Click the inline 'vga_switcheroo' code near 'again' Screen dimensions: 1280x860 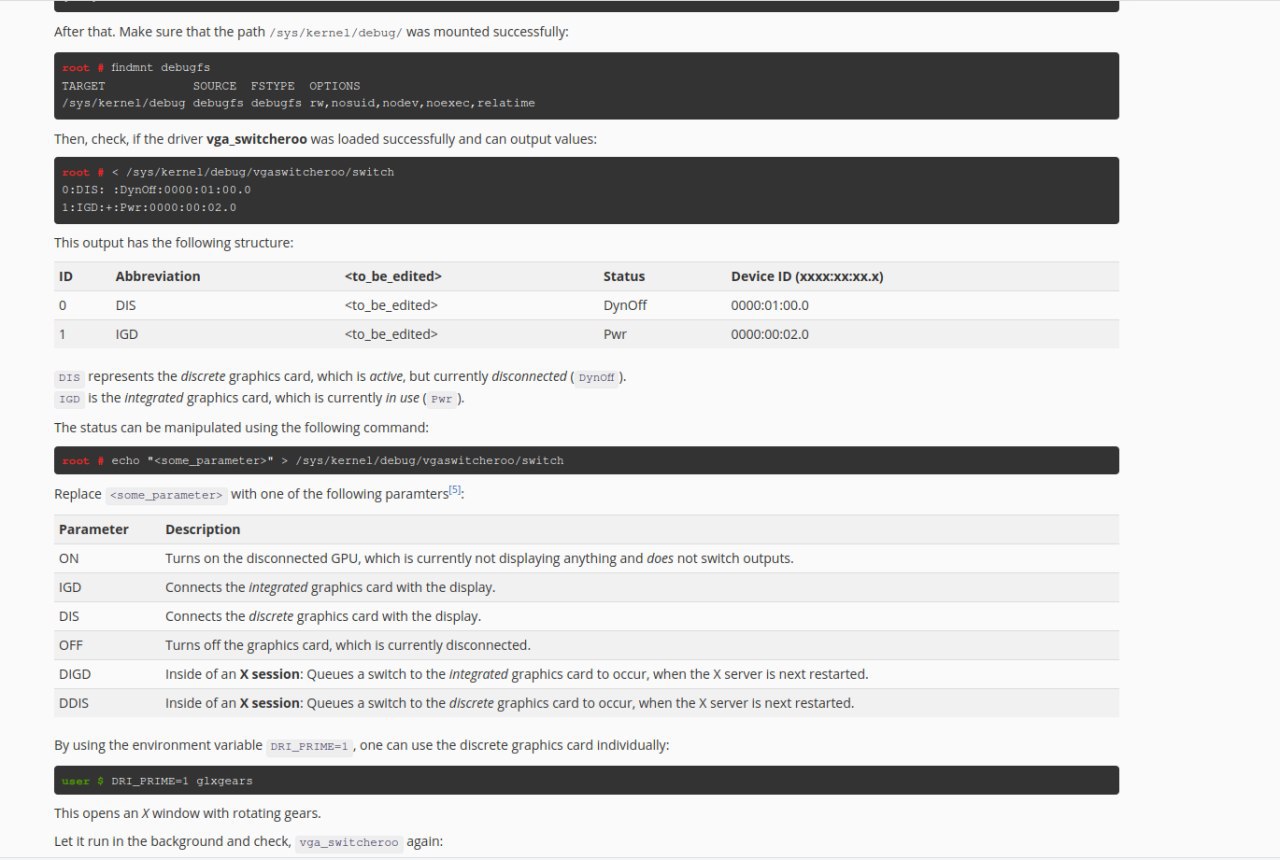(x=350, y=843)
